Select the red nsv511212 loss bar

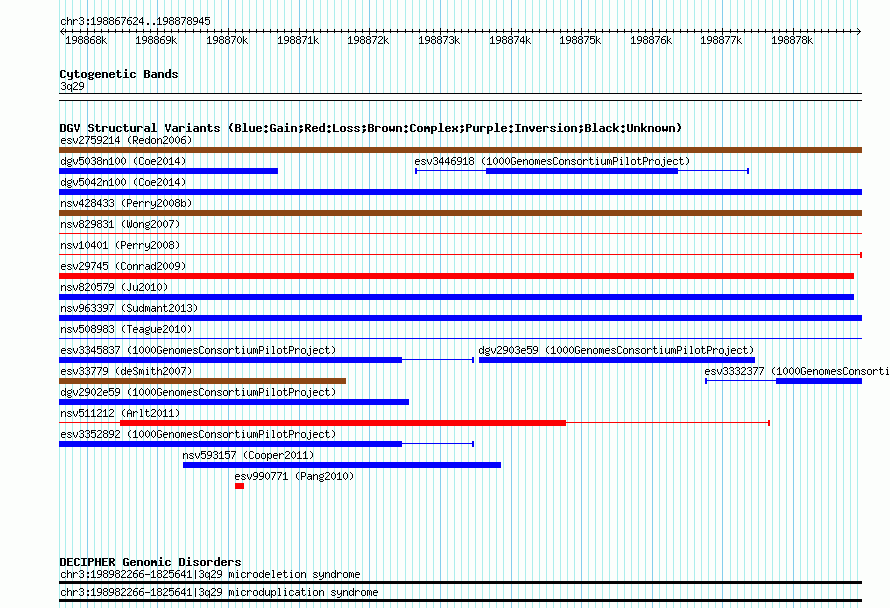(343, 423)
